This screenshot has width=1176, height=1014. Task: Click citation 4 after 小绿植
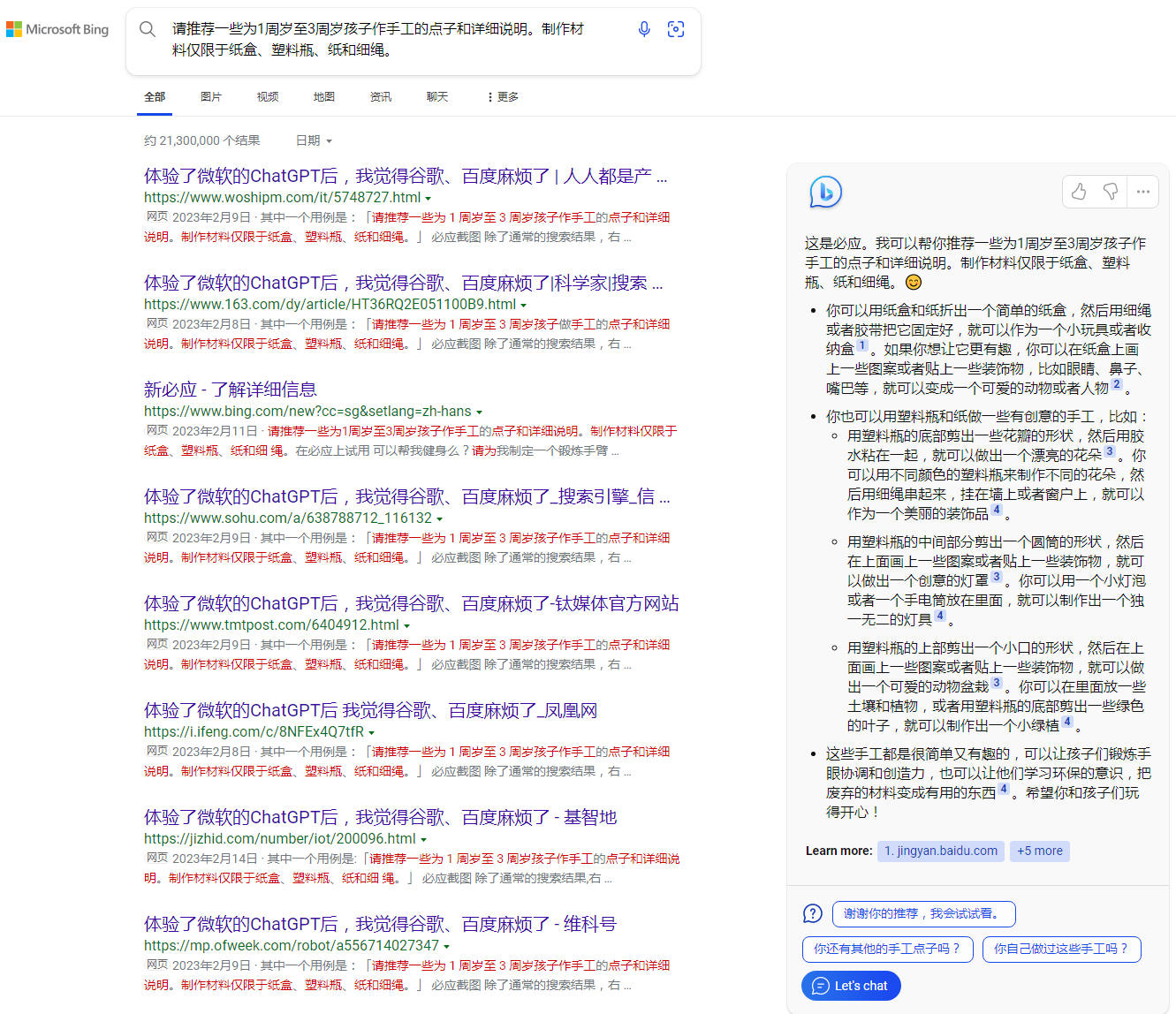click(1067, 722)
